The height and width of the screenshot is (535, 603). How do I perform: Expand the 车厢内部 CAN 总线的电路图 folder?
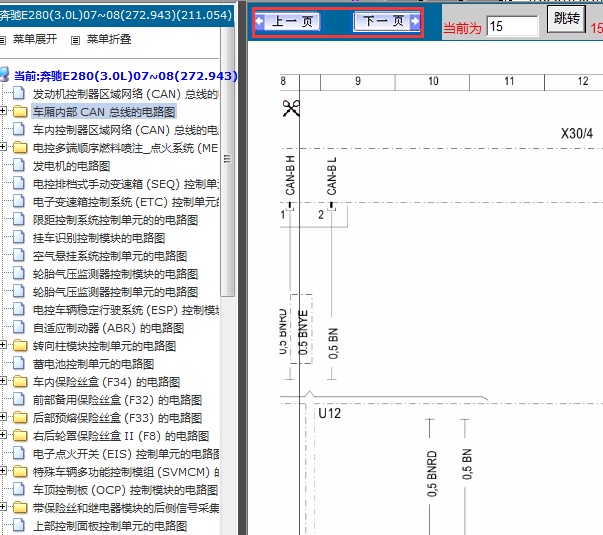pyautogui.click(x=3, y=111)
